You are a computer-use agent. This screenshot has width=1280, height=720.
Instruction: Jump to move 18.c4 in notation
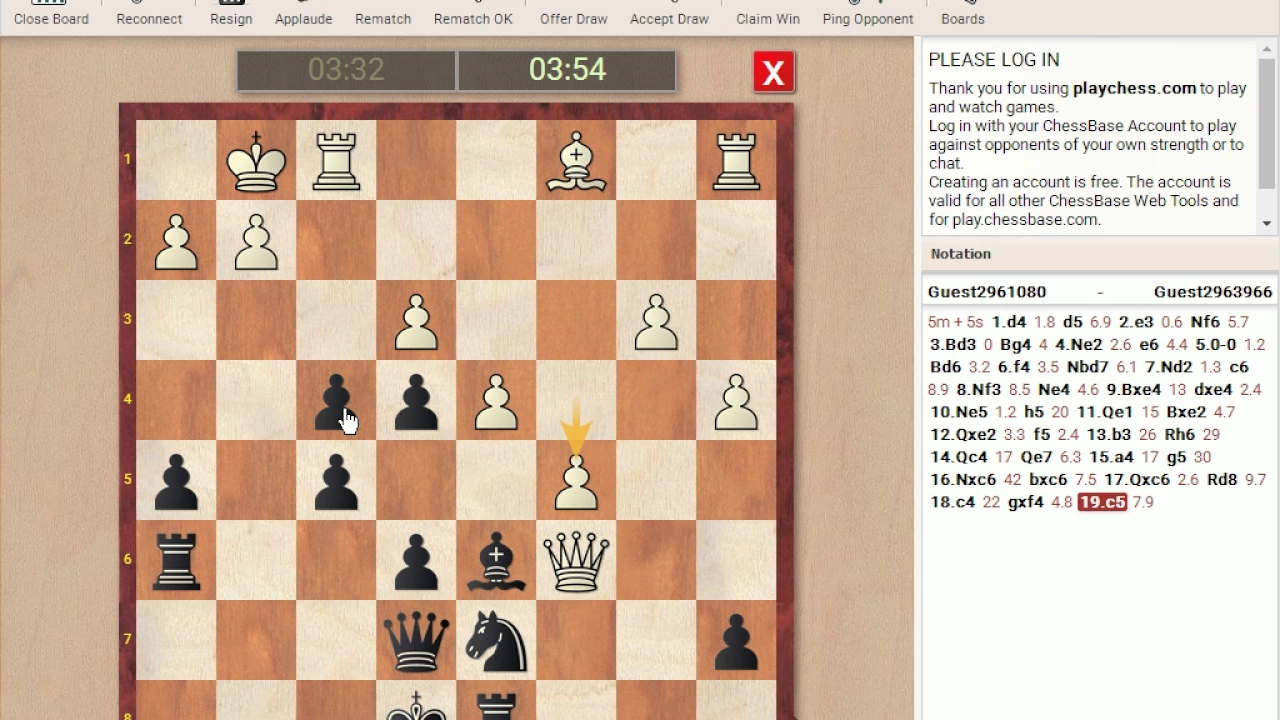pyautogui.click(x=953, y=502)
